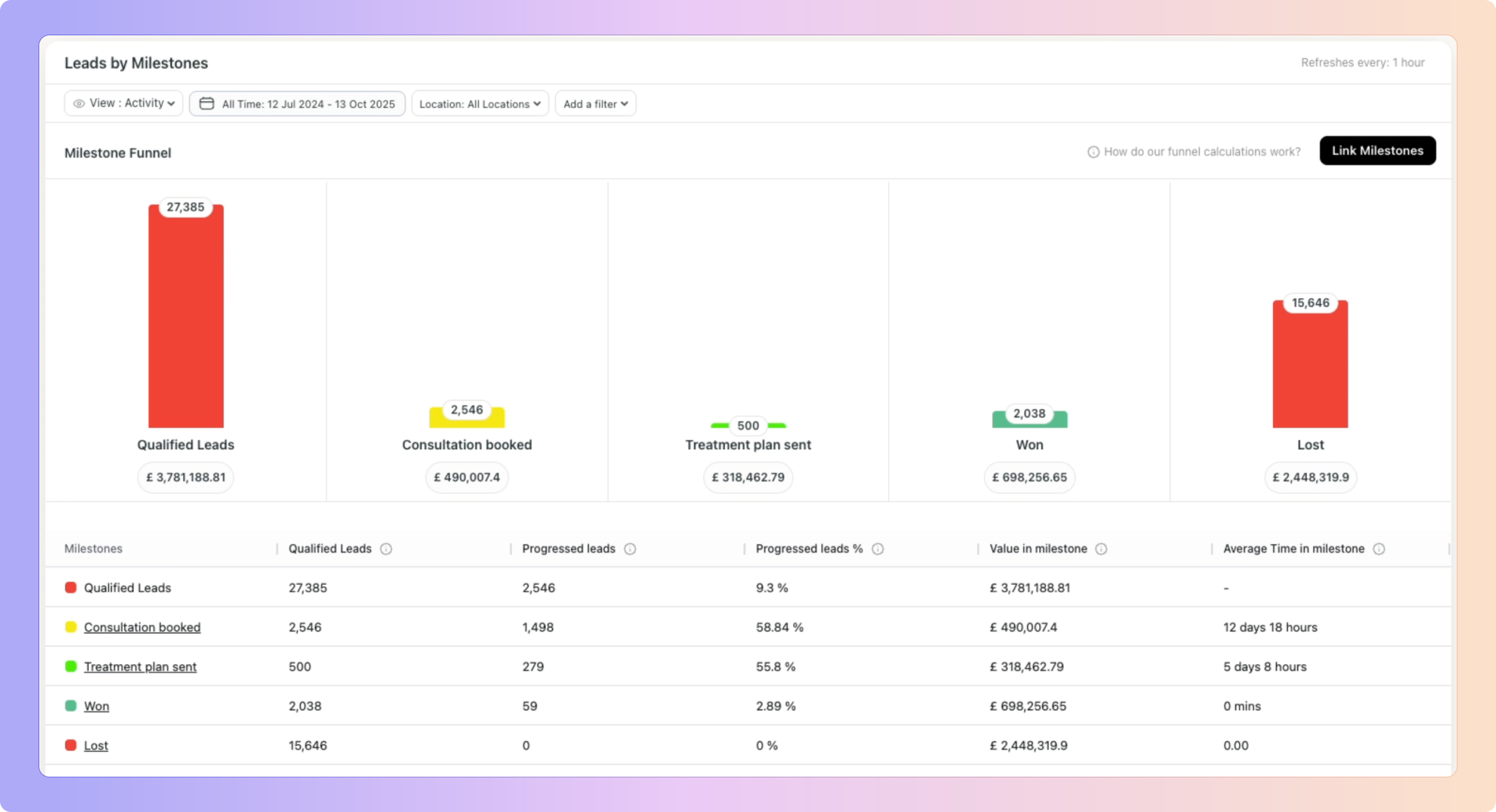
Task: Click the teal Won swatch in table
Action: point(71,705)
